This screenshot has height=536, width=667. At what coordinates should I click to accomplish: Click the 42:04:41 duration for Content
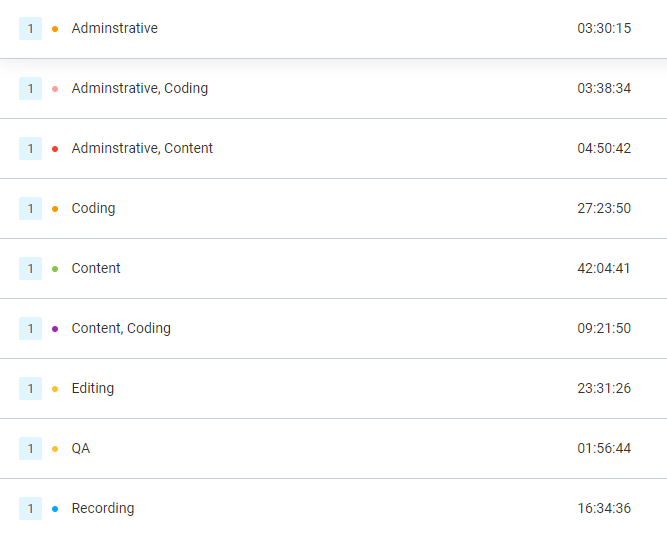[604, 268]
